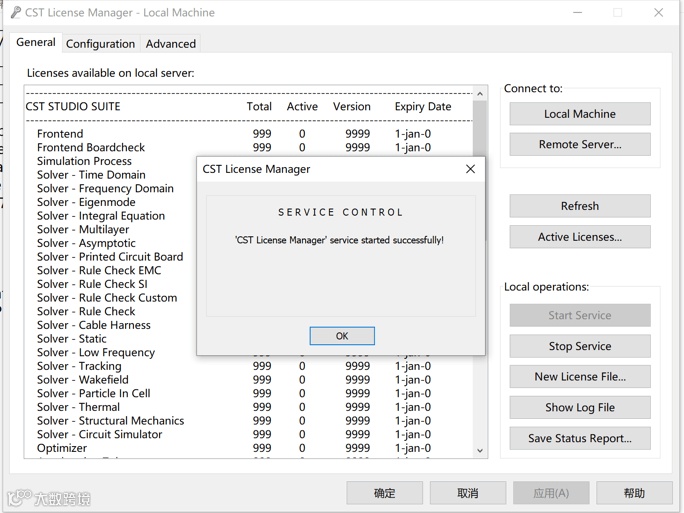Click the 确定 button
Viewport: 684px width, 513px height.
tap(384, 493)
